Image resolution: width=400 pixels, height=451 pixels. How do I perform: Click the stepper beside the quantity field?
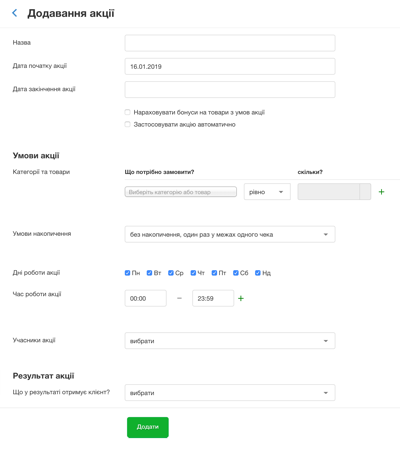click(365, 192)
